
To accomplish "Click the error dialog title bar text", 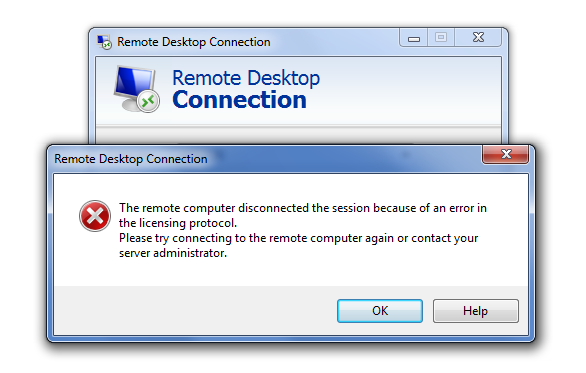I will click(131, 159).
